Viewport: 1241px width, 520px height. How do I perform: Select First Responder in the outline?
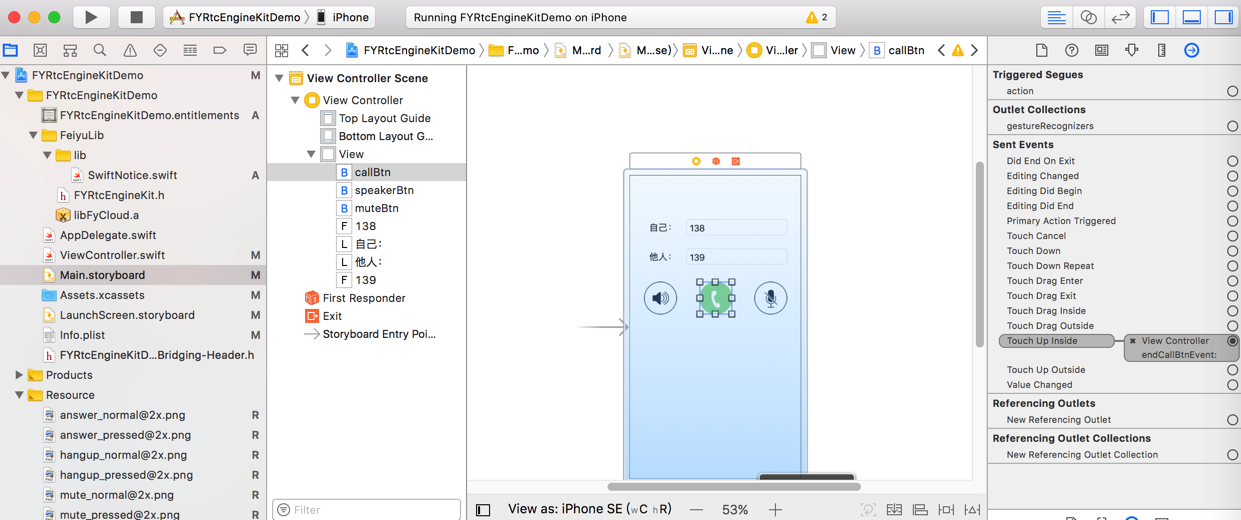click(364, 298)
